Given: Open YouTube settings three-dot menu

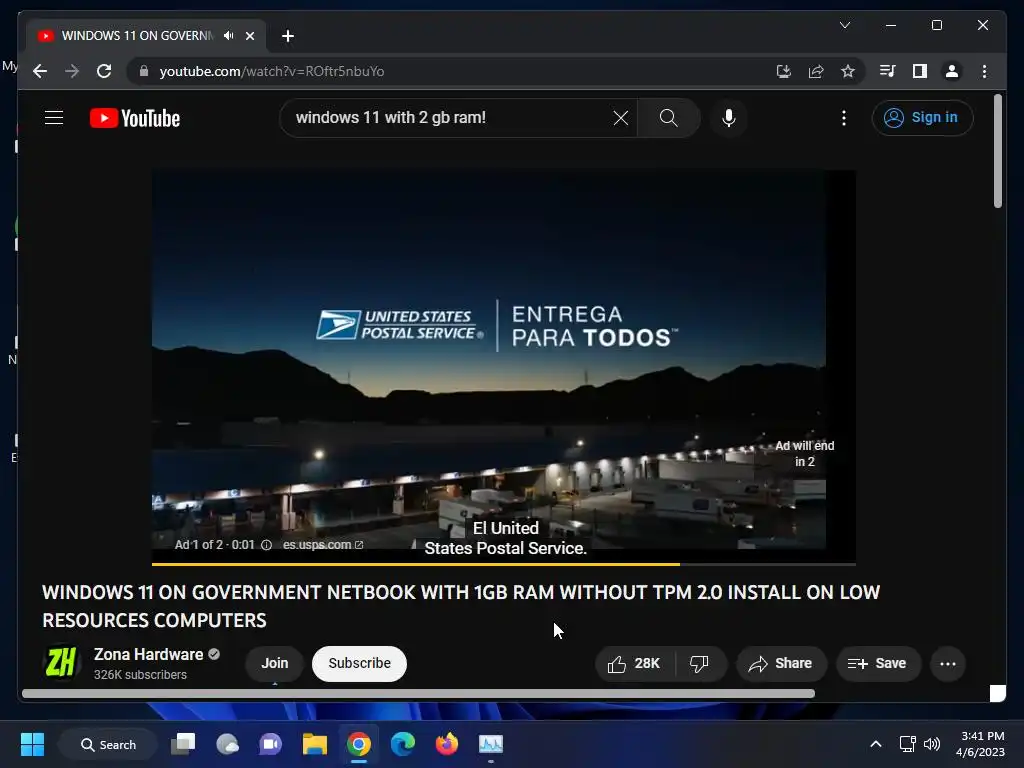Looking at the screenshot, I should pos(844,118).
